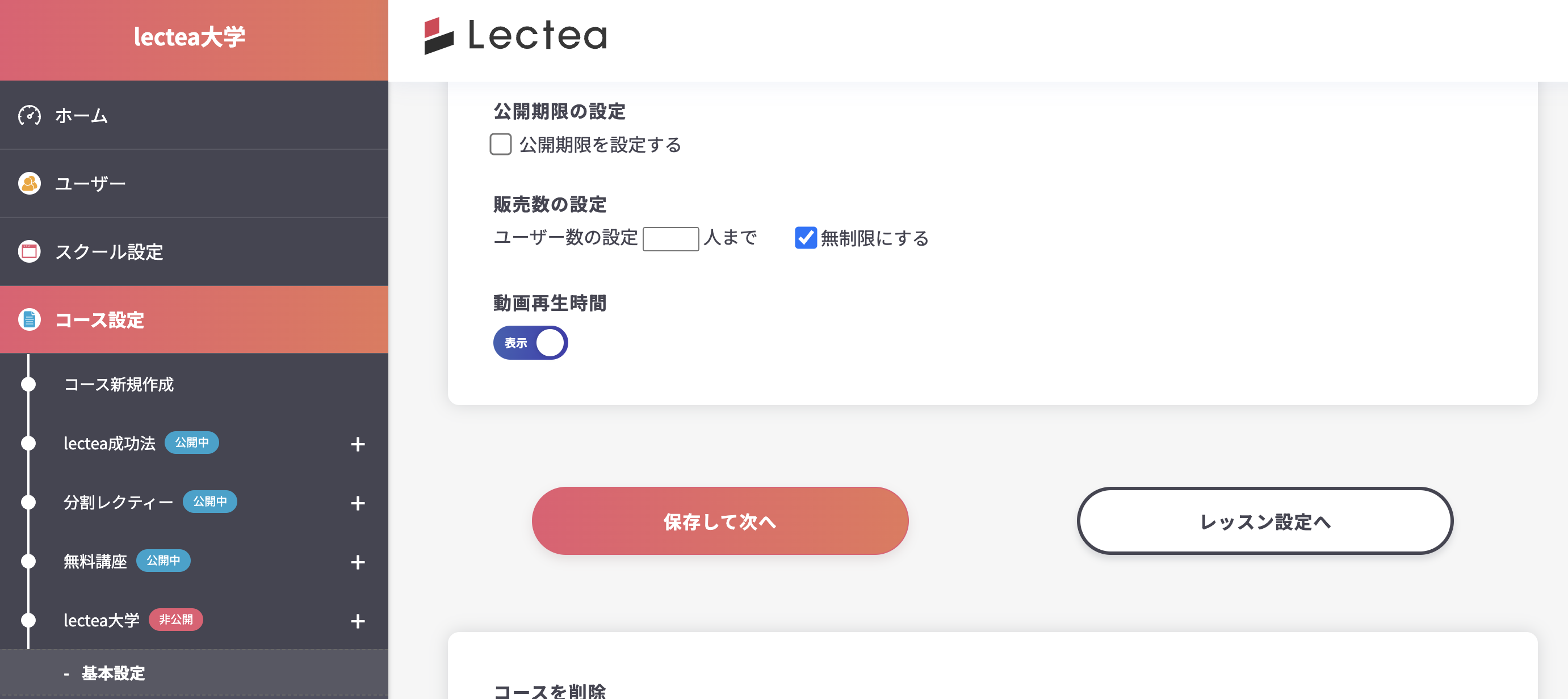Click the コース設定 document icon
Screen dimensions: 1568x699
coord(29,320)
